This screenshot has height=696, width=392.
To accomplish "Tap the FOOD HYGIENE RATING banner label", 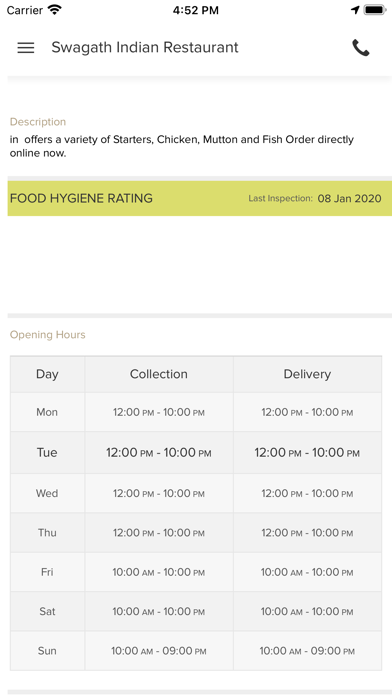I will click(x=81, y=198).
